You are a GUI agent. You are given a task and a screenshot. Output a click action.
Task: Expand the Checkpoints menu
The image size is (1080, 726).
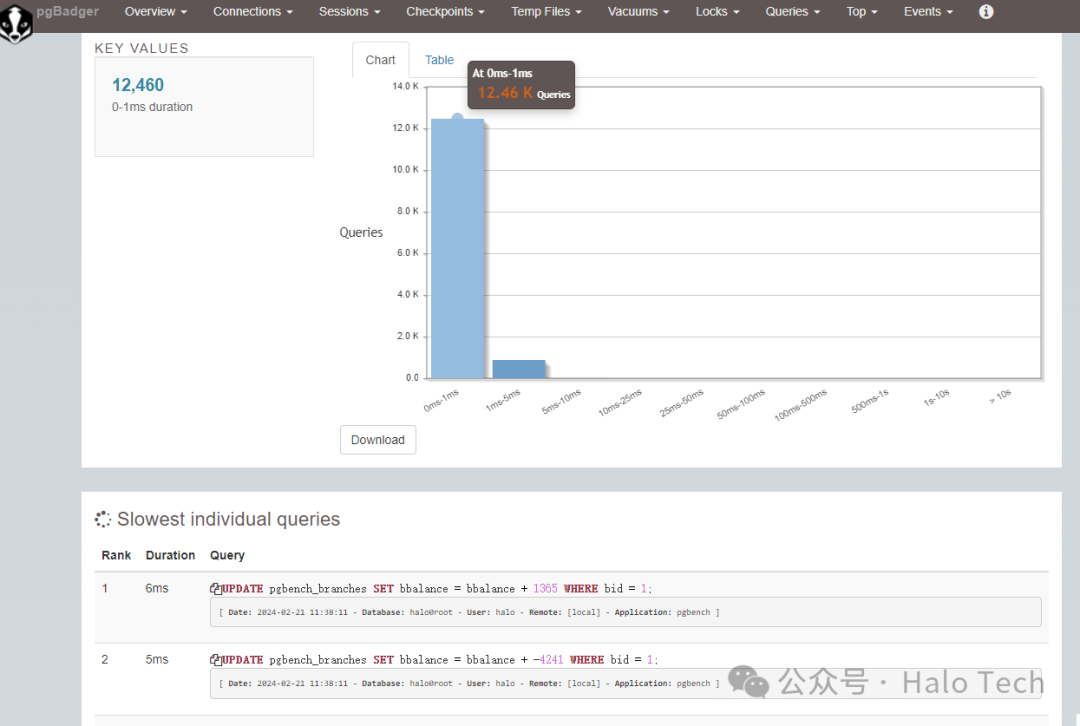pos(445,12)
